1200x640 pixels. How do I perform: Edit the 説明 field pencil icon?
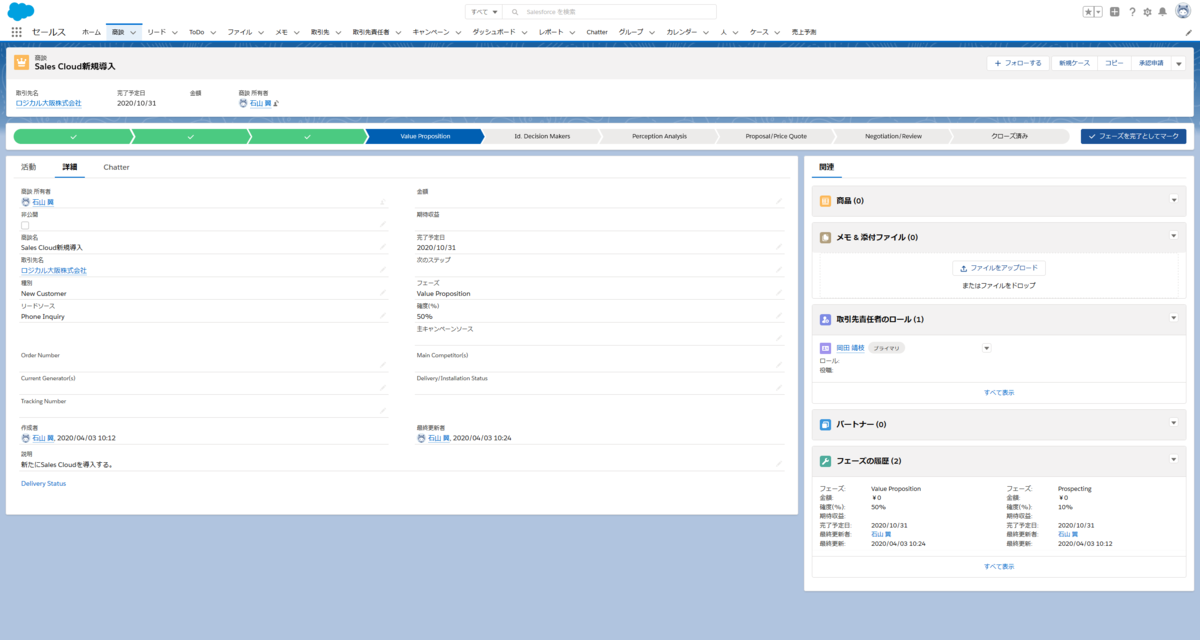pyautogui.click(x=778, y=464)
